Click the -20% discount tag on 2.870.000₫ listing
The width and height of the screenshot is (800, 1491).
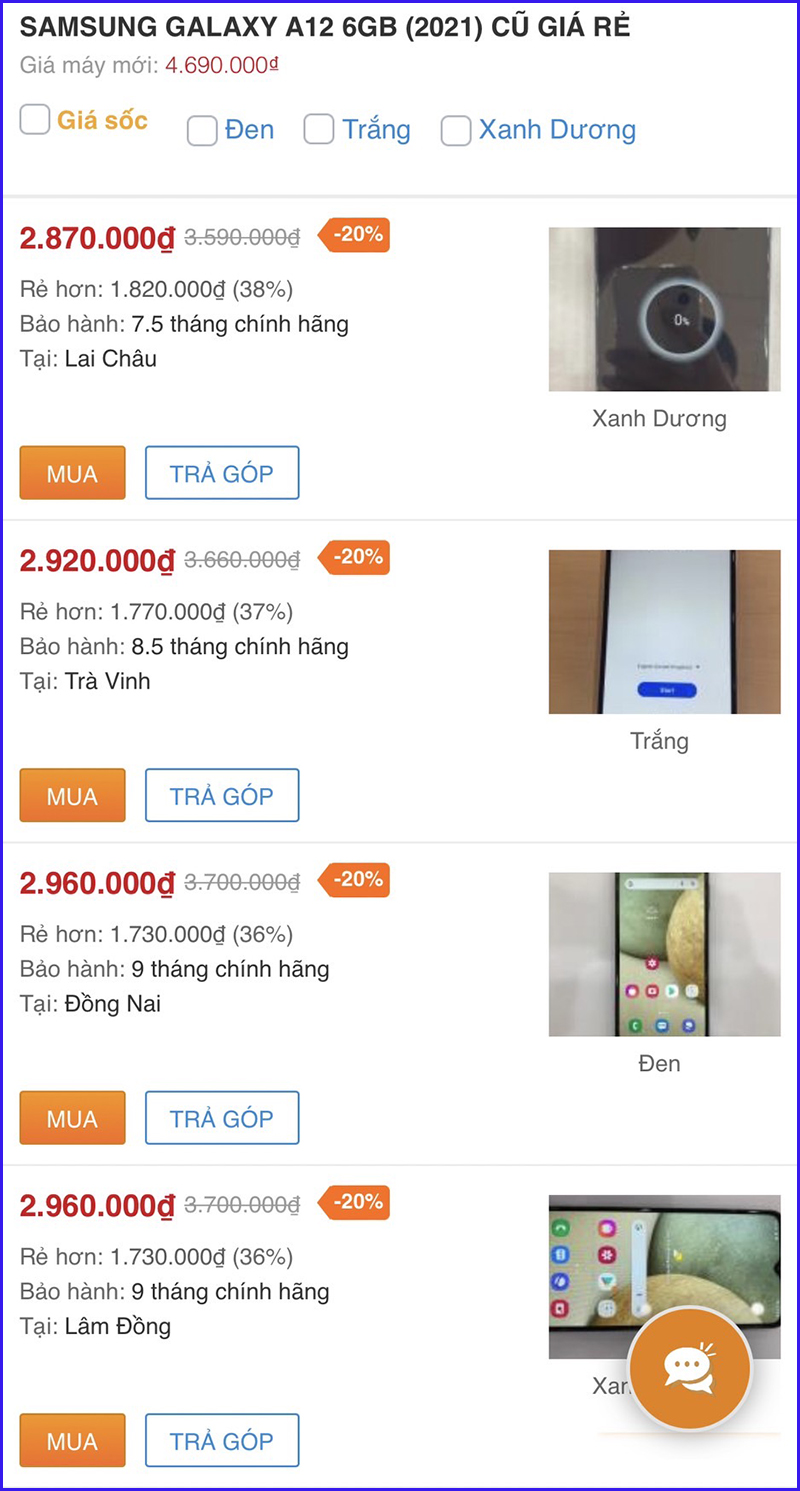(x=355, y=235)
